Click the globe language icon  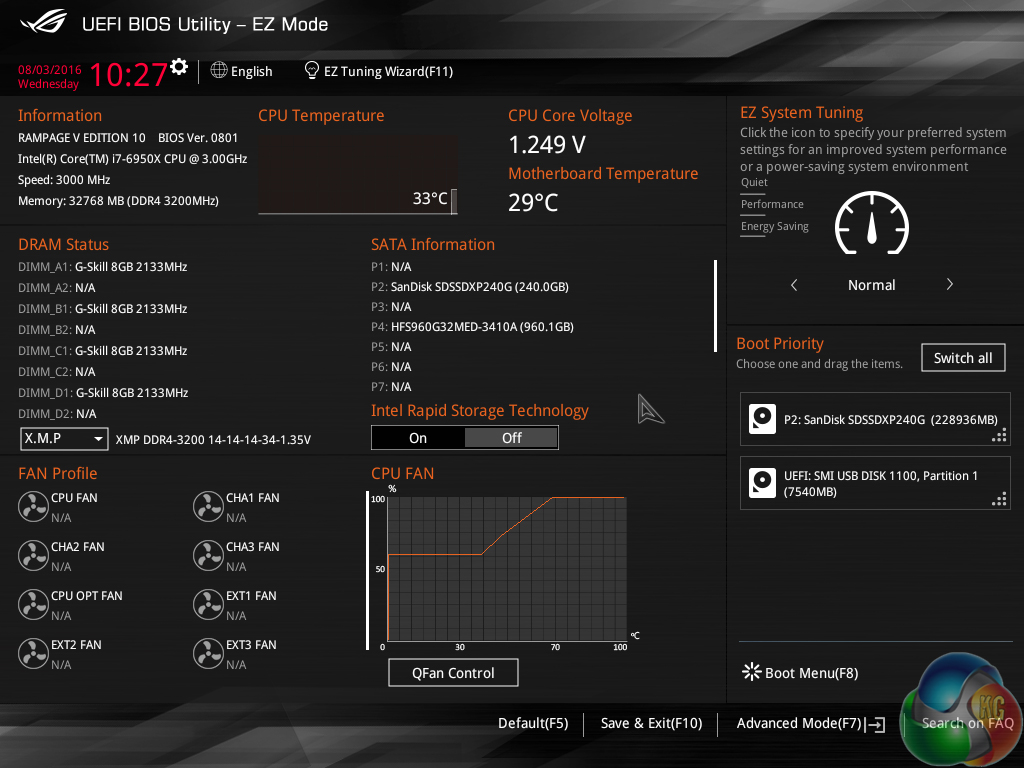(219, 70)
